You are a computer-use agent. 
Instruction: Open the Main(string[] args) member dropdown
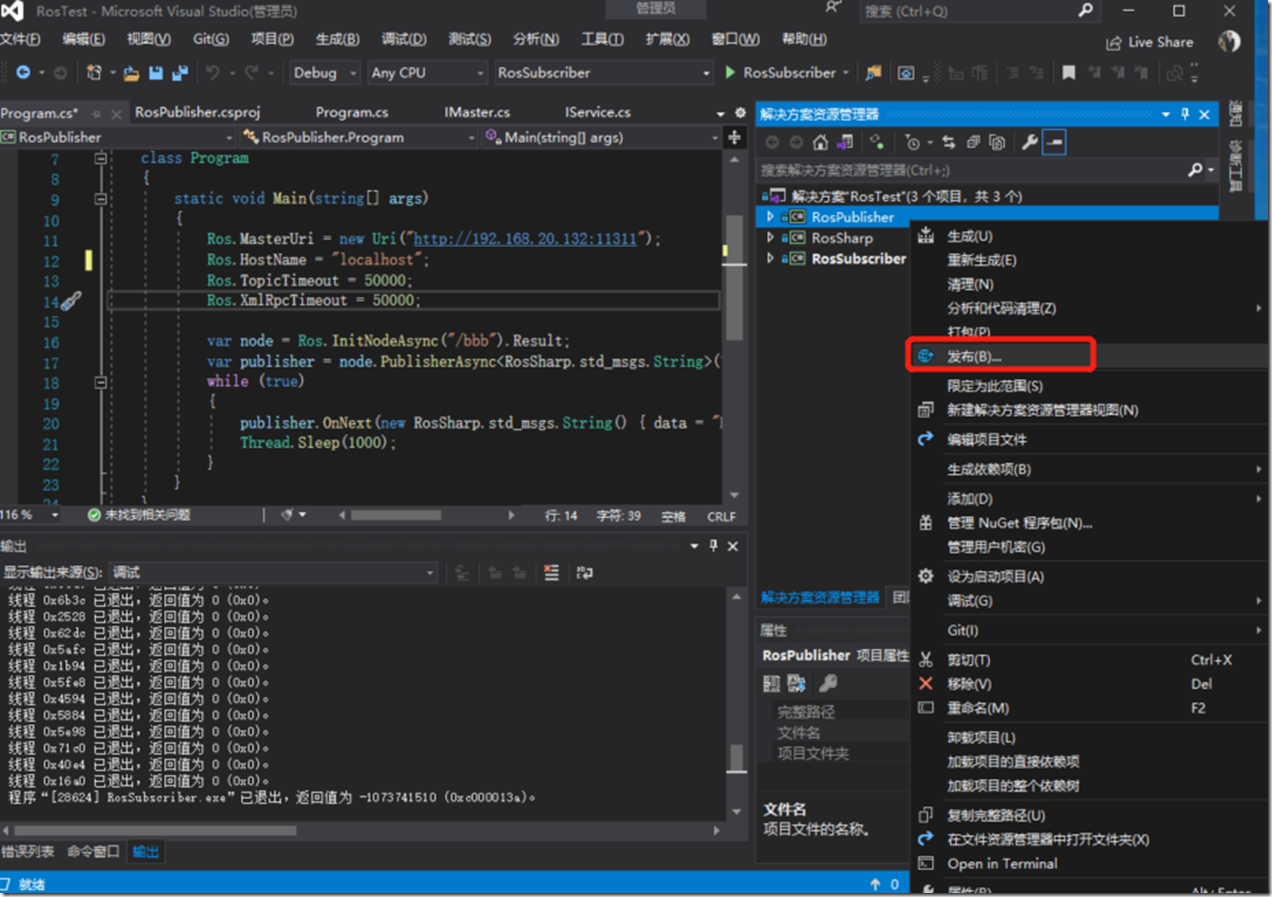coord(602,137)
